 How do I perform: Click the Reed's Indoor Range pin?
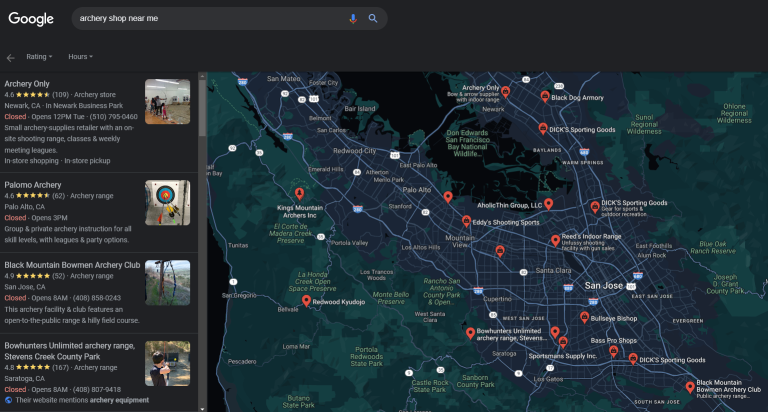pos(555,241)
